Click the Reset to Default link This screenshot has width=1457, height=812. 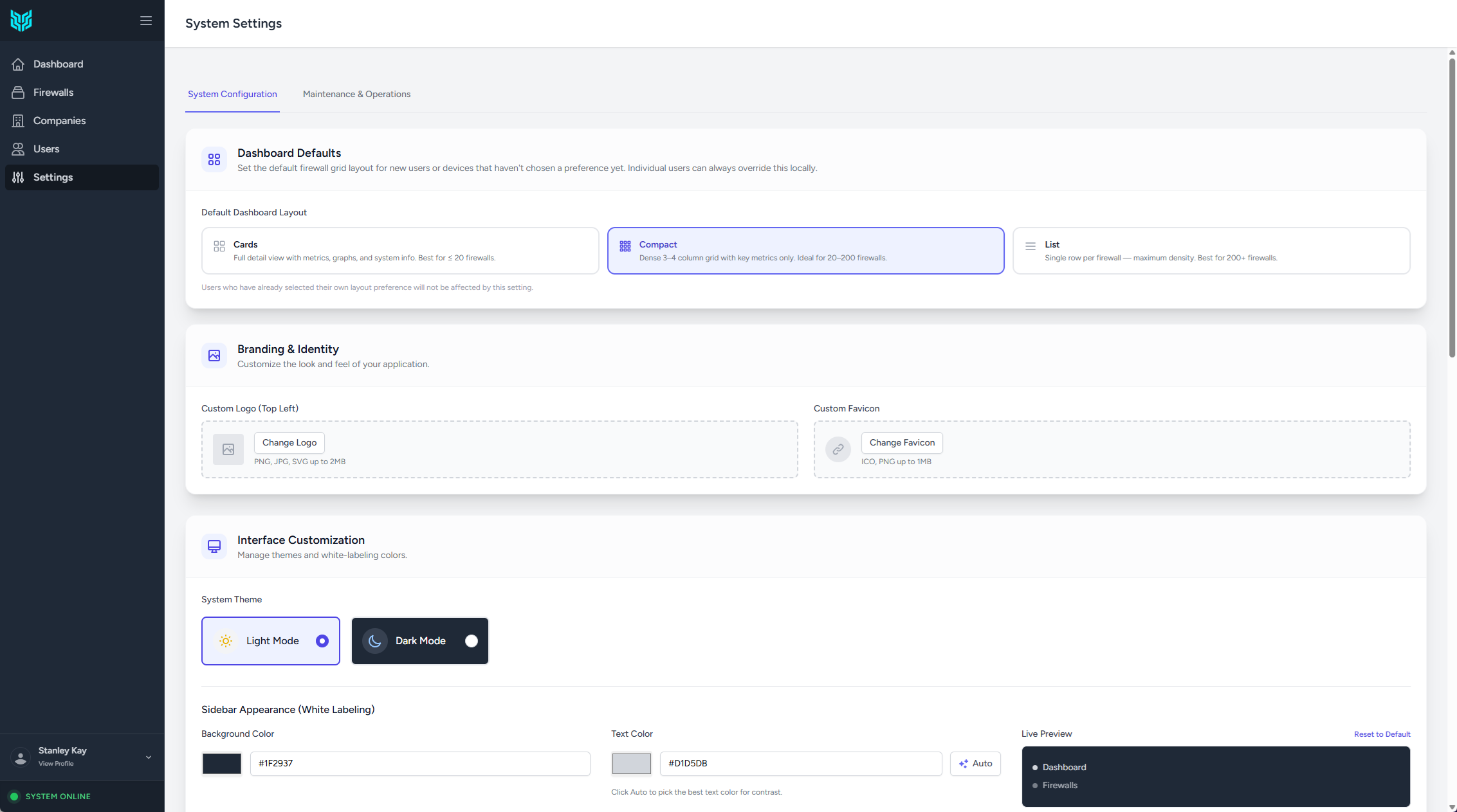[1382, 734]
